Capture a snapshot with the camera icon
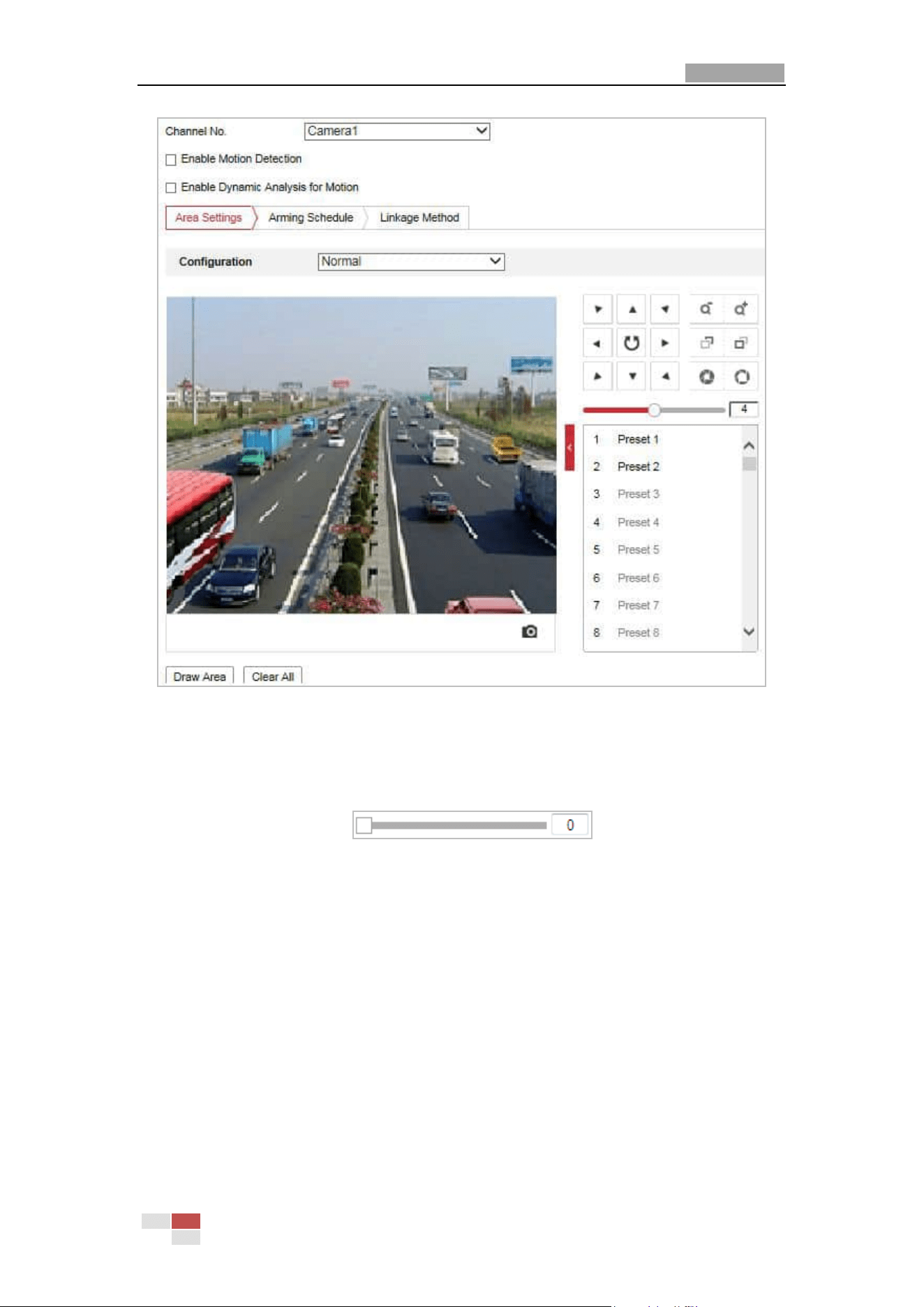This screenshot has height=1307, width=924. (x=530, y=632)
